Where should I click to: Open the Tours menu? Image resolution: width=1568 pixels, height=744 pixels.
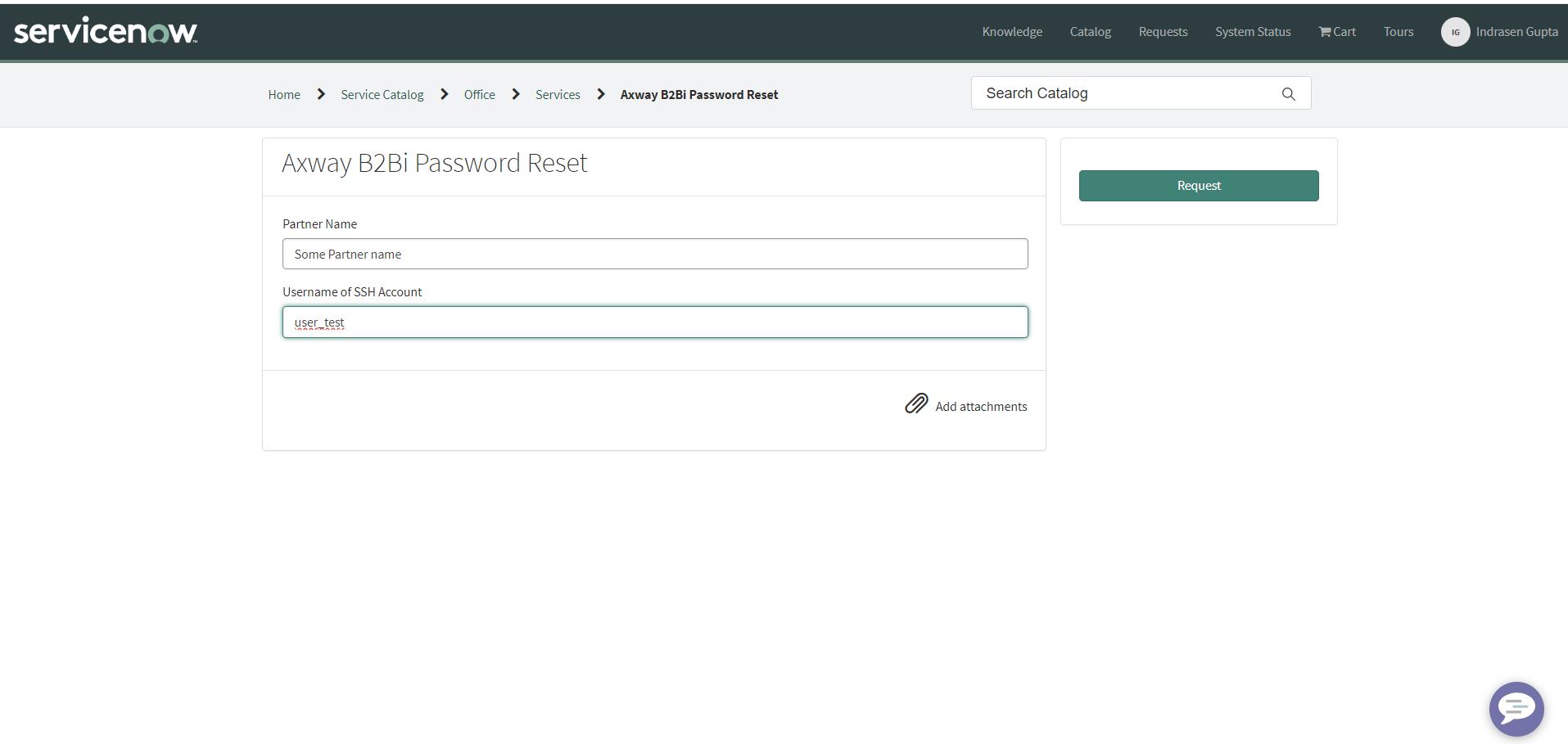tap(1399, 32)
